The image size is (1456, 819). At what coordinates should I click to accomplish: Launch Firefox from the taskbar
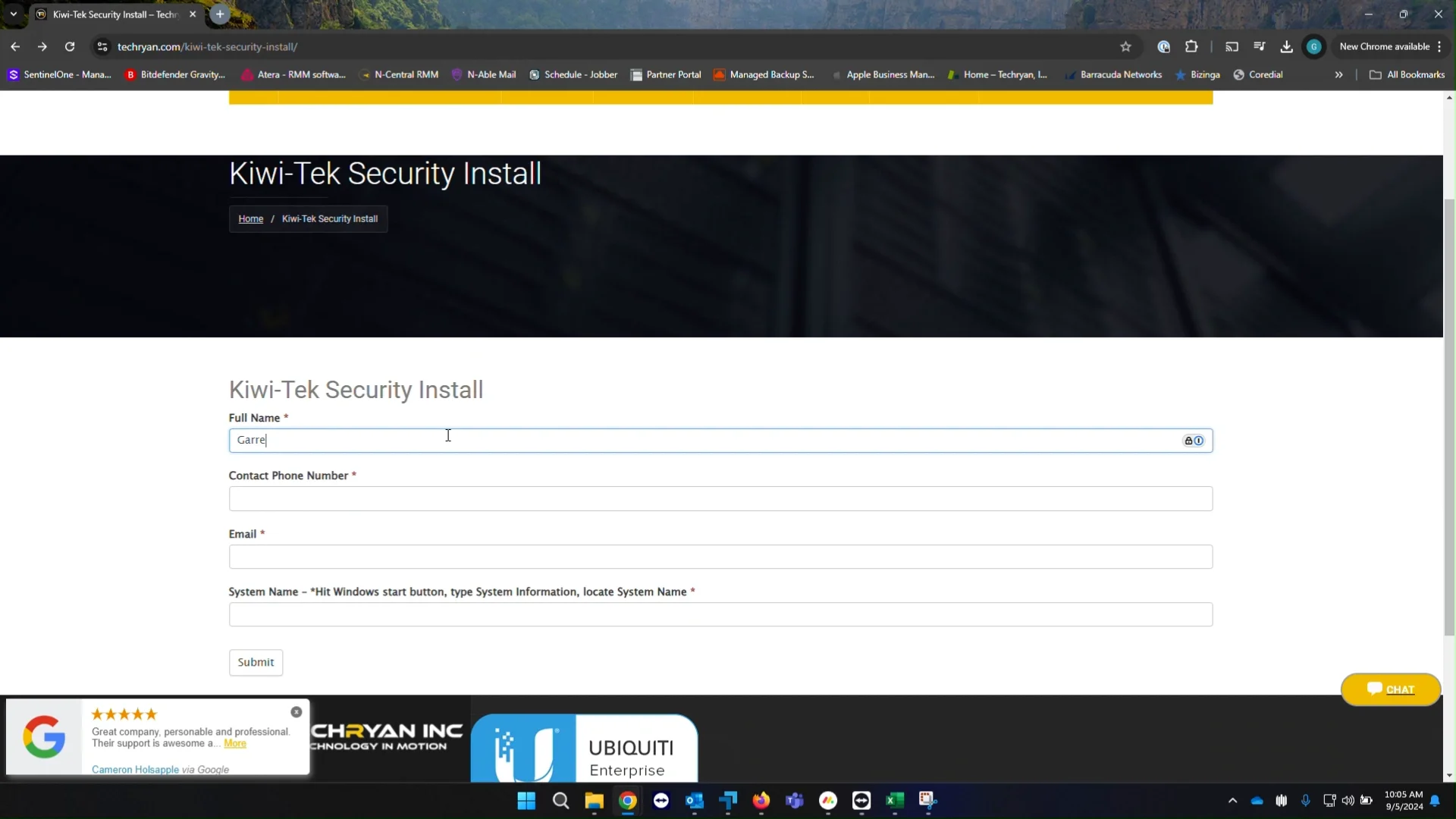point(762,801)
